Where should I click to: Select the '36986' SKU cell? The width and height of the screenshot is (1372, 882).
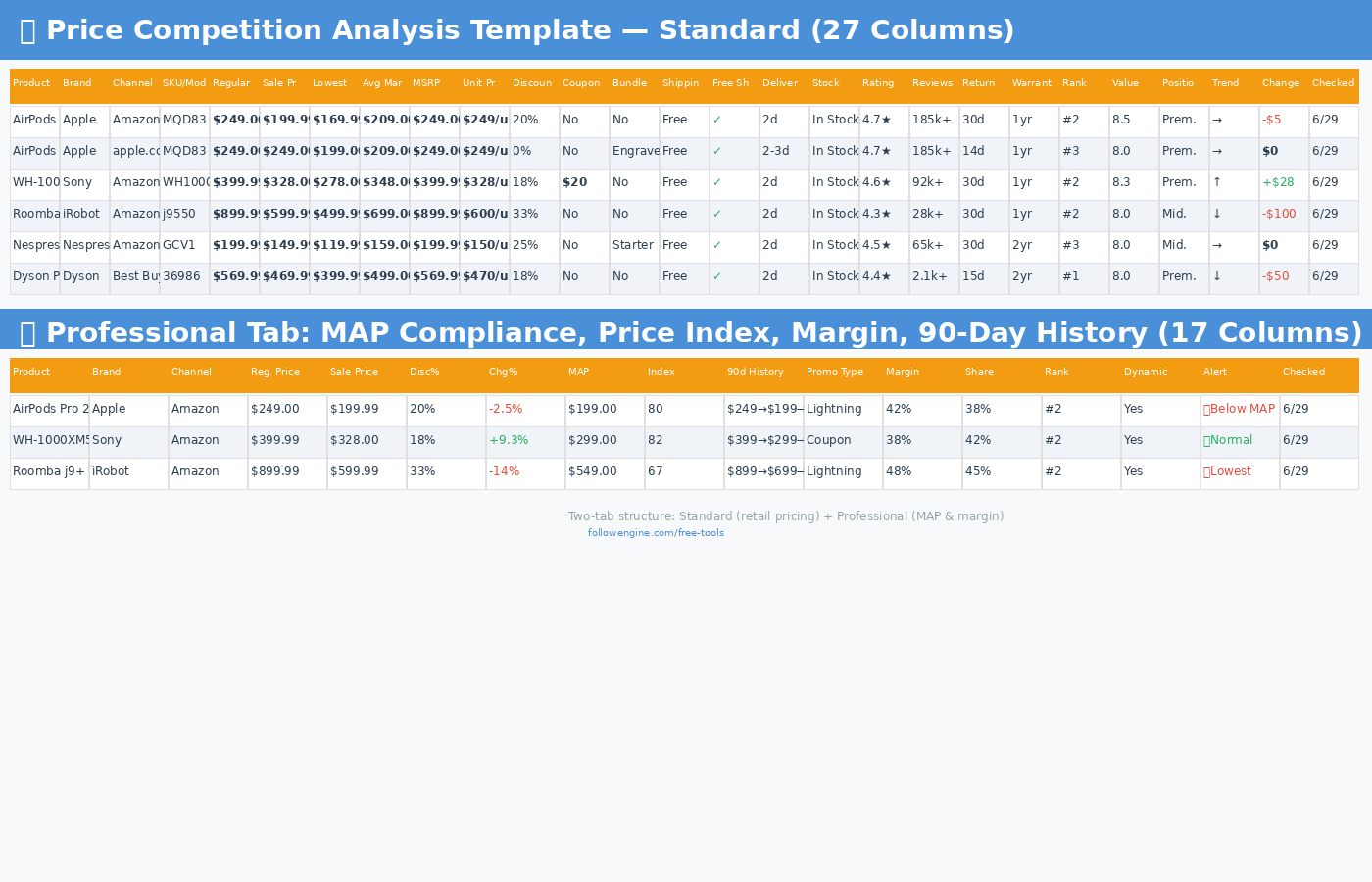[x=184, y=277]
